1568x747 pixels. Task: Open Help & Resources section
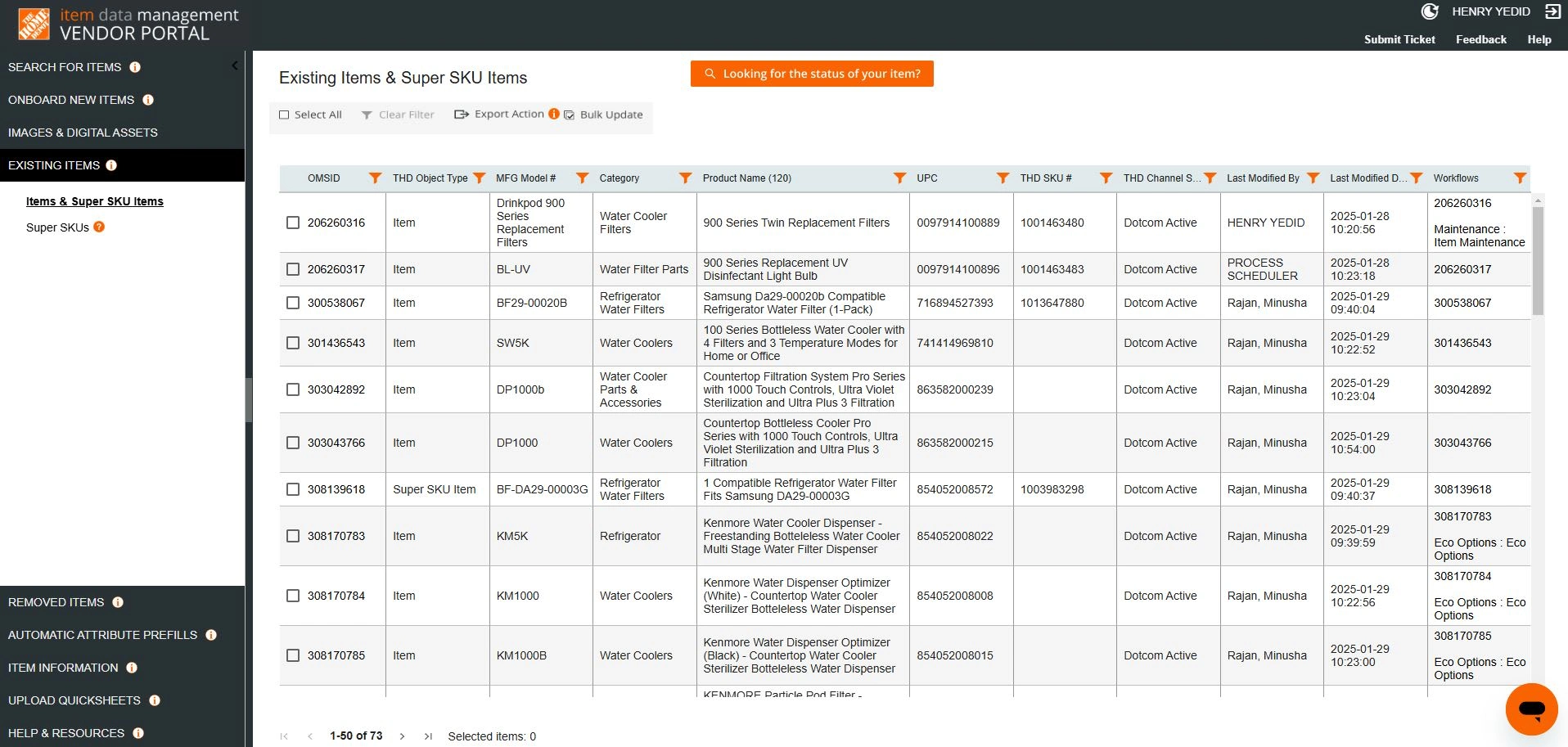coord(66,733)
